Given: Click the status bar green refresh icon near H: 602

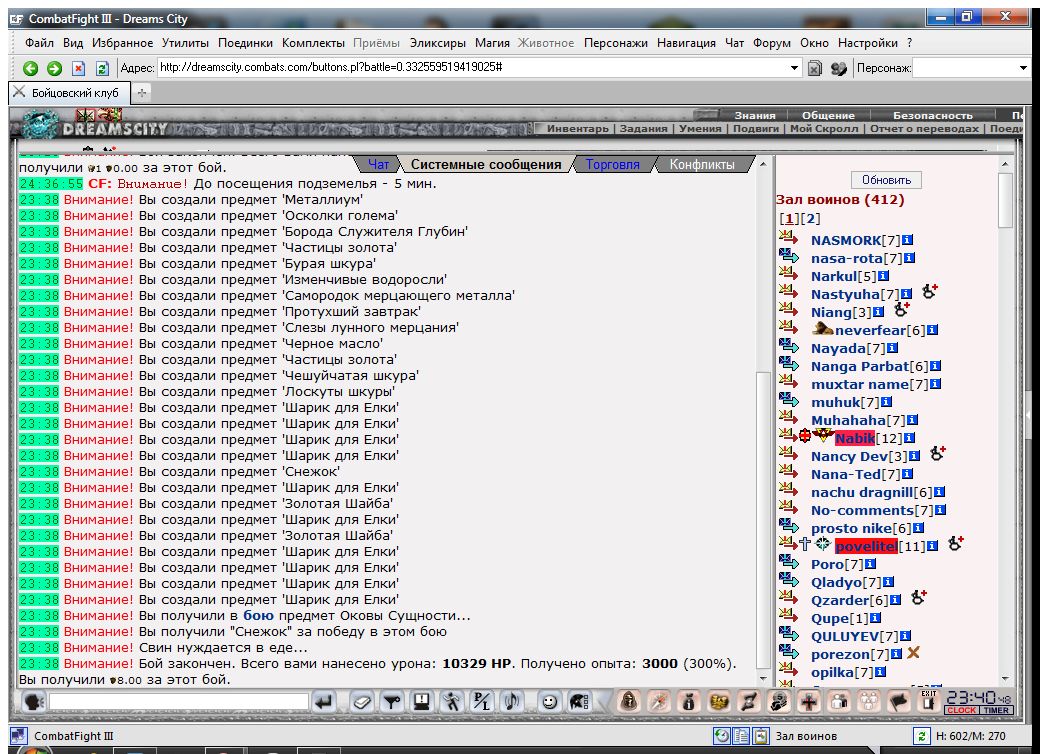Looking at the screenshot, I should coord(921,735).
